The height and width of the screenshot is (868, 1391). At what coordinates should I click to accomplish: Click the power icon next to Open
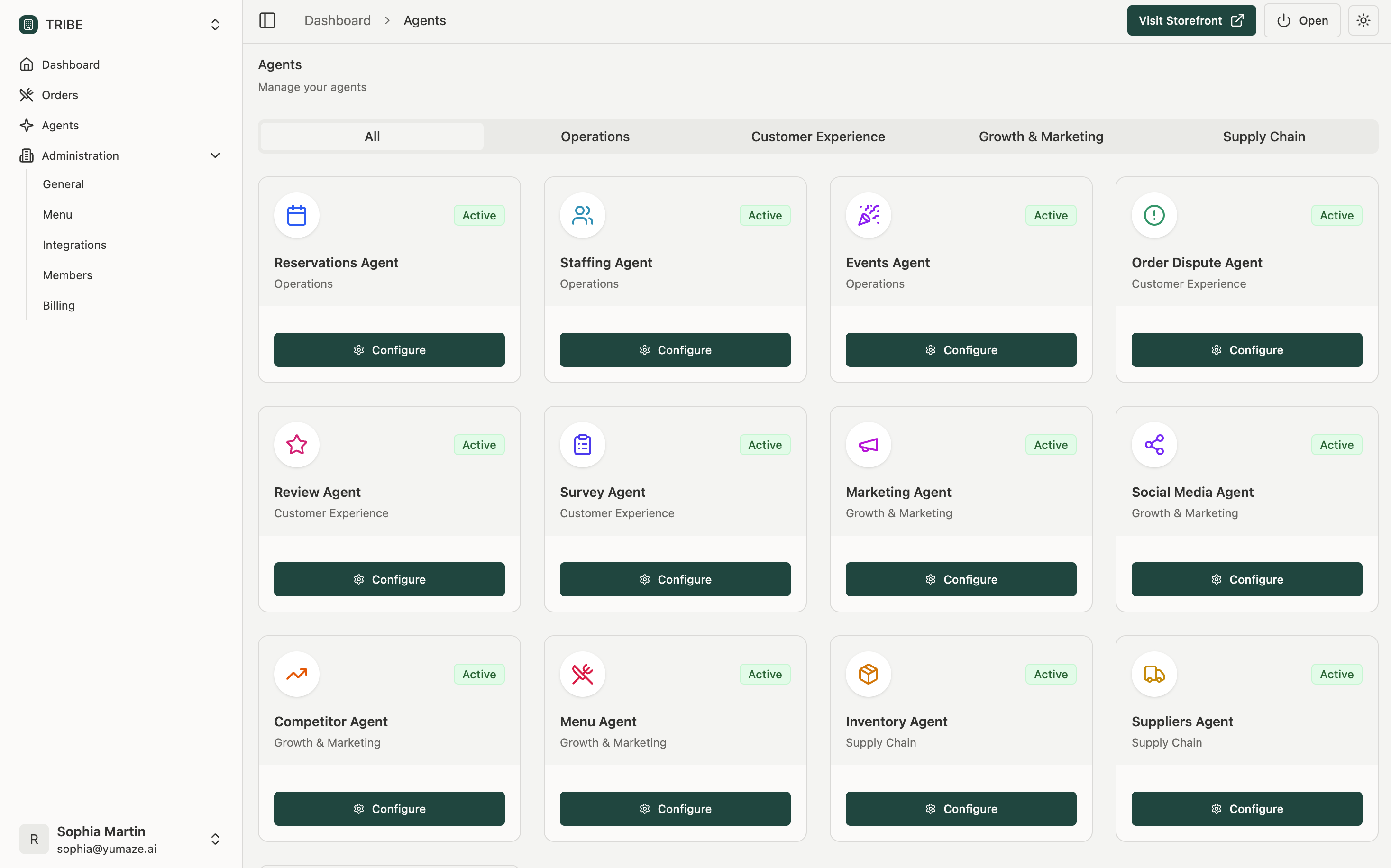tap(1284, 20)
